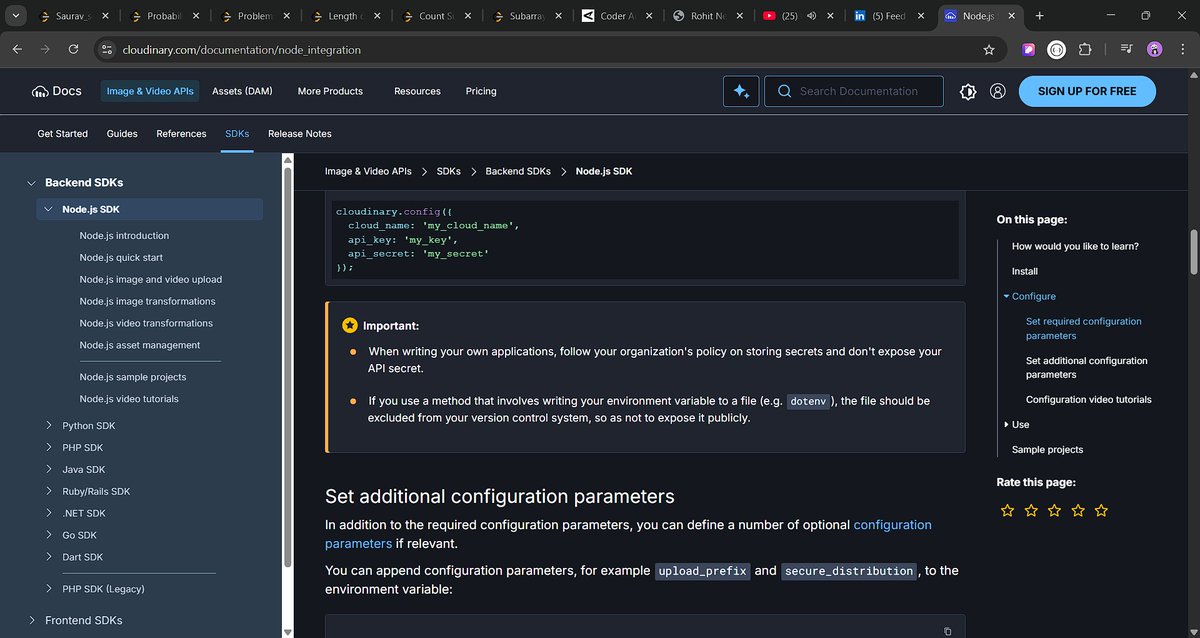
Task: Collapse the Node.js SDK tree item
Action: coord(49,209)
